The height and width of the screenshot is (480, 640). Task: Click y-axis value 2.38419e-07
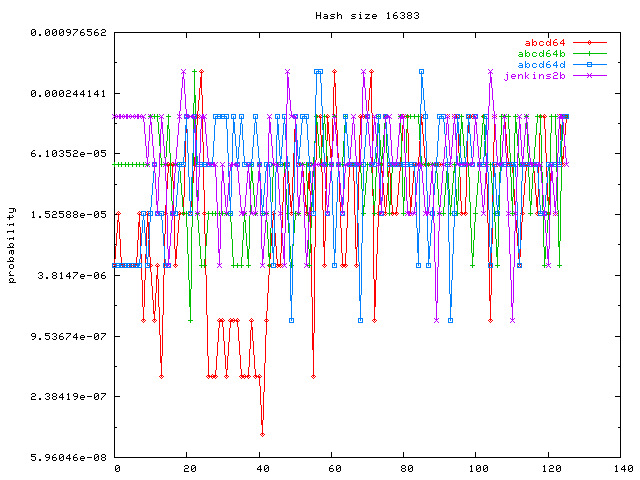[68, 396]
